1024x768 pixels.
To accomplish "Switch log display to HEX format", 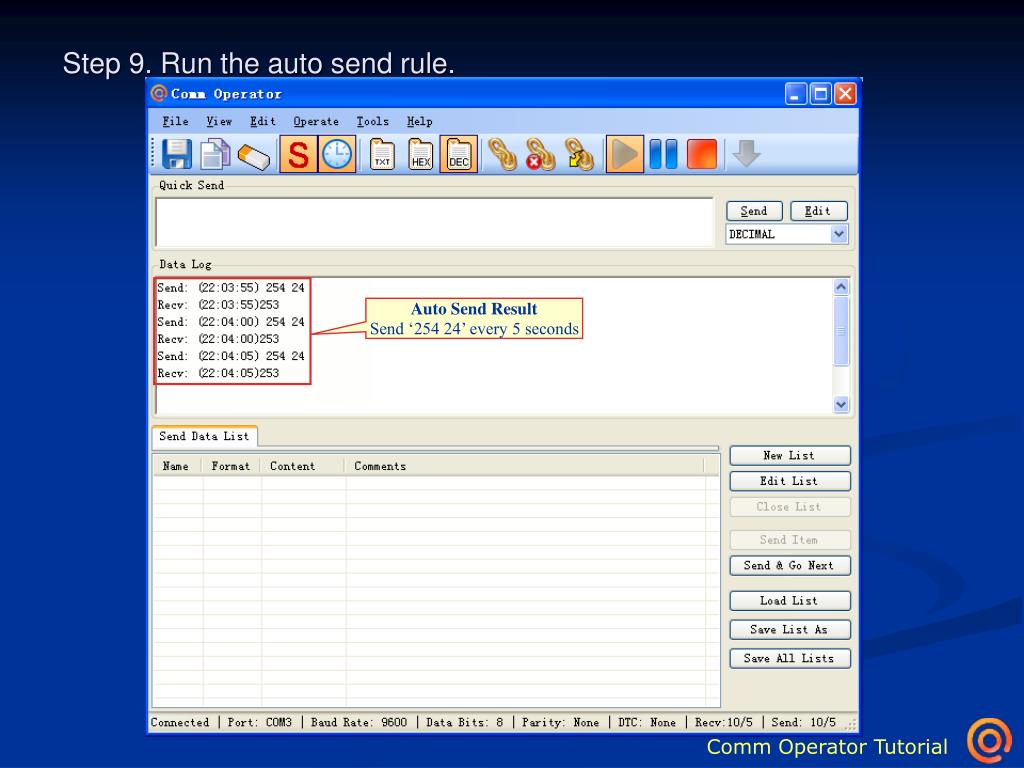I will pyautogui.click(x=421, y=155).
